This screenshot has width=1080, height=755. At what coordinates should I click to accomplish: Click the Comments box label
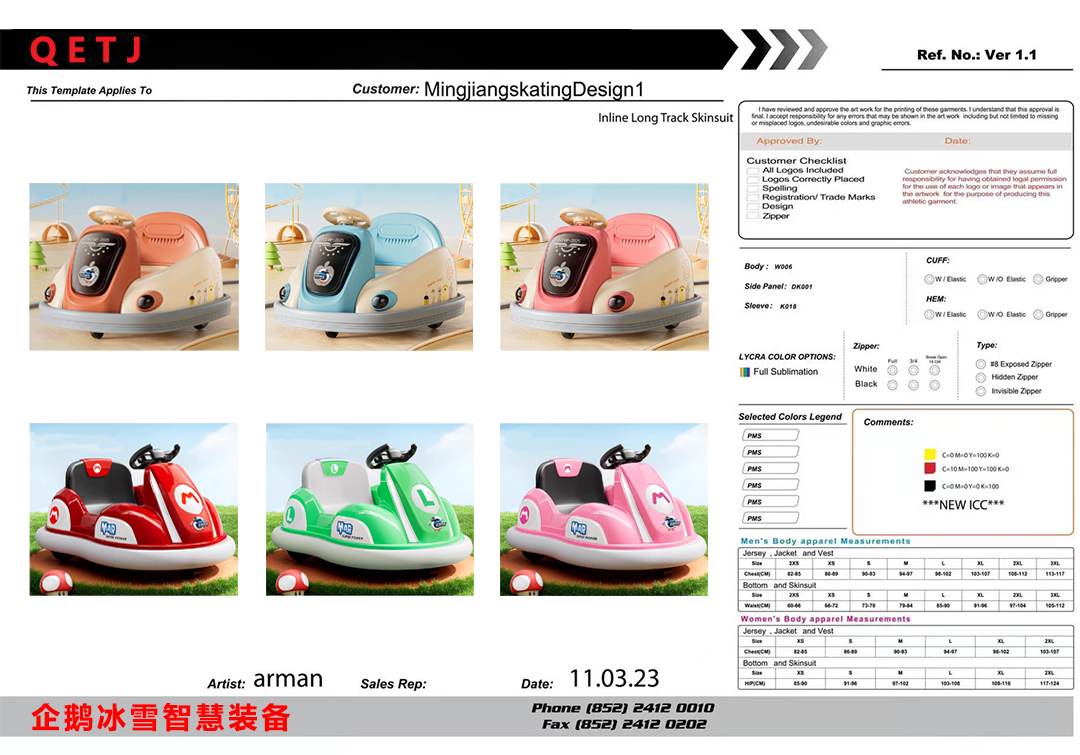(889, 422)
